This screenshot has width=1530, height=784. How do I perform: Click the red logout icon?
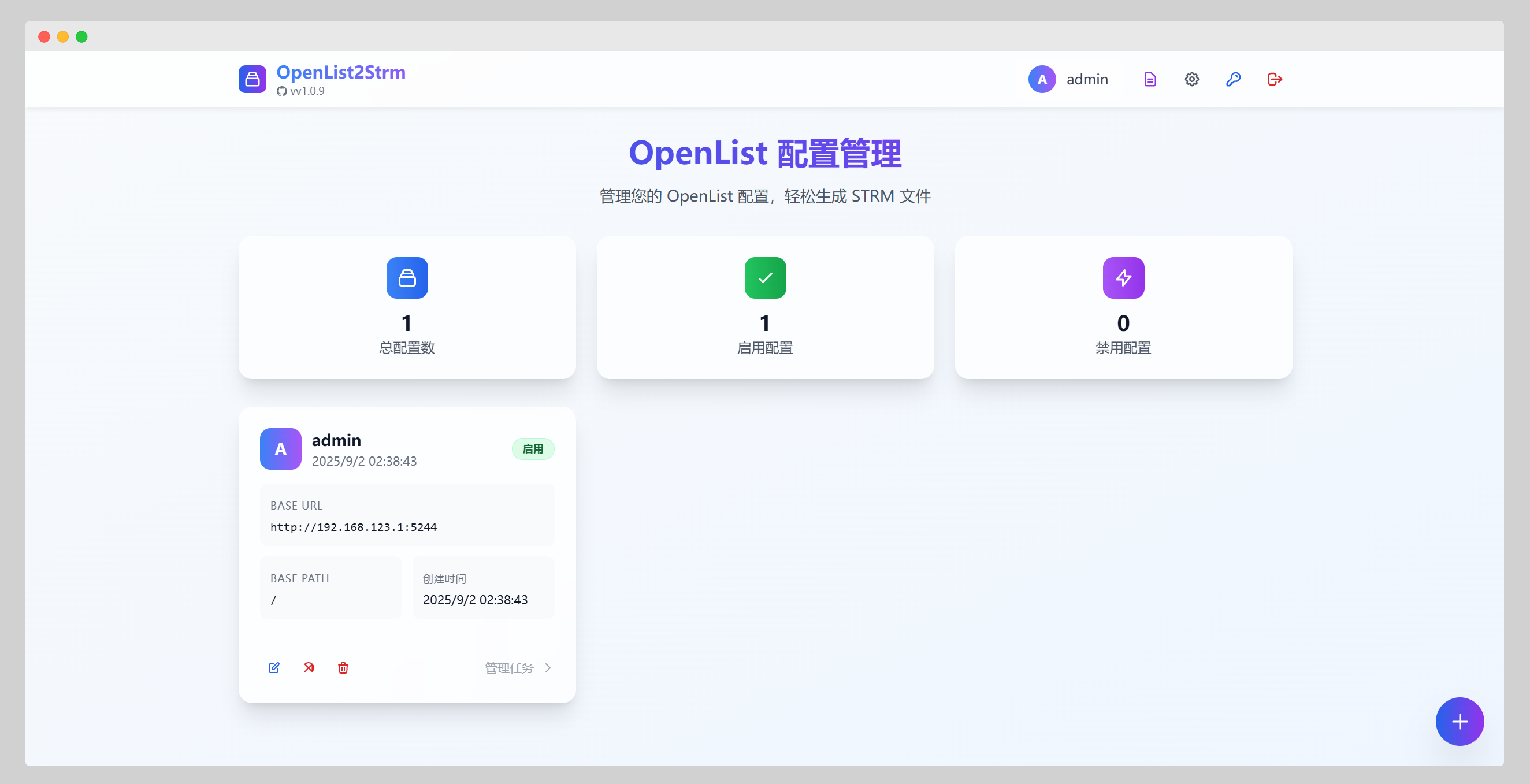(x=1275, y=79)
